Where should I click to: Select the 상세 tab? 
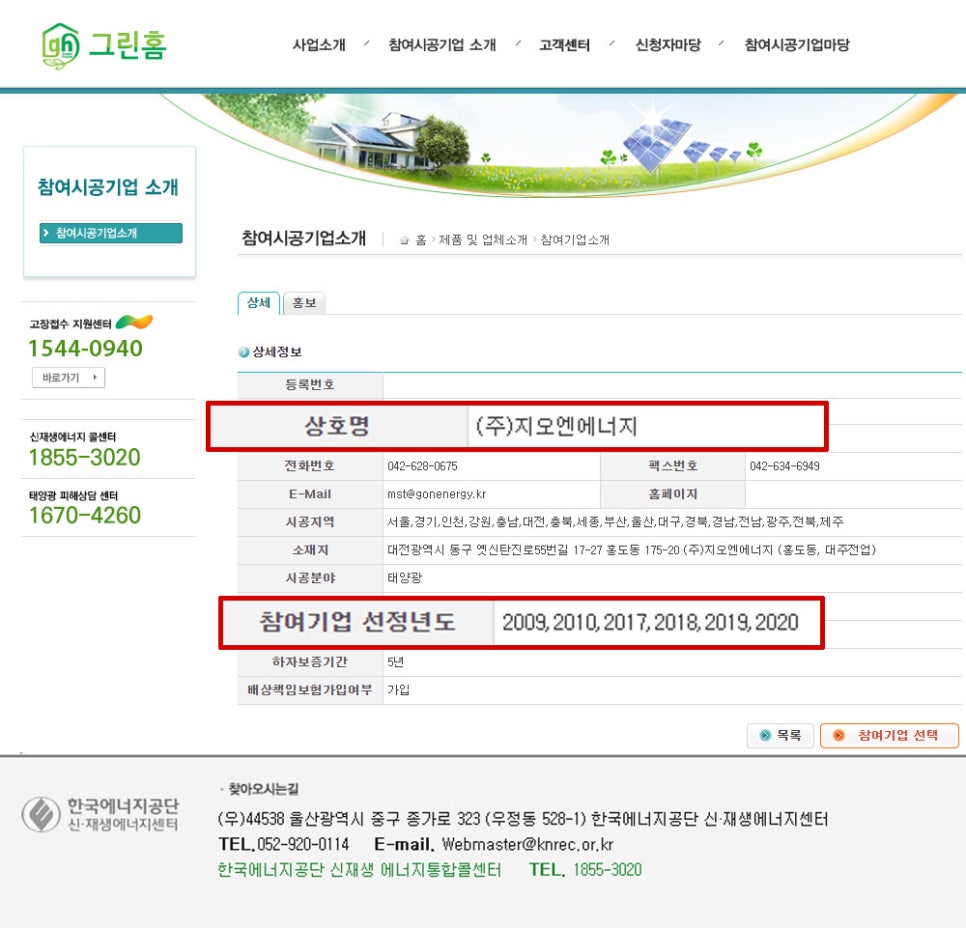(x=259, y=303)
